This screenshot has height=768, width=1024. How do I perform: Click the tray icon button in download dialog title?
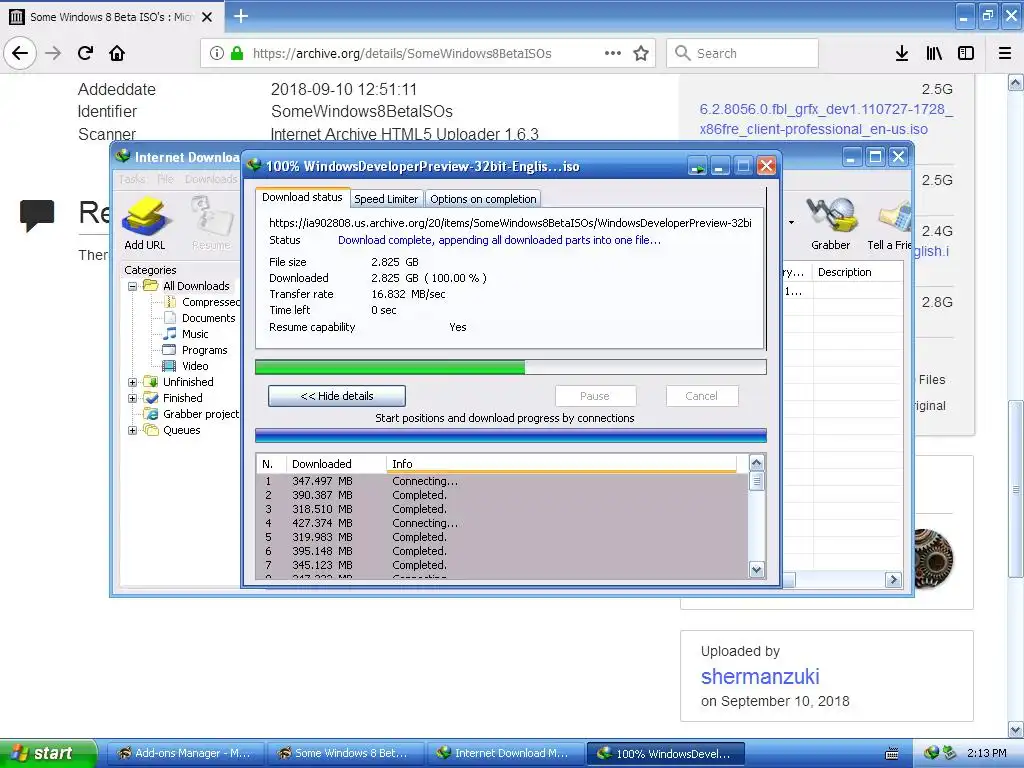pos(697,166)
